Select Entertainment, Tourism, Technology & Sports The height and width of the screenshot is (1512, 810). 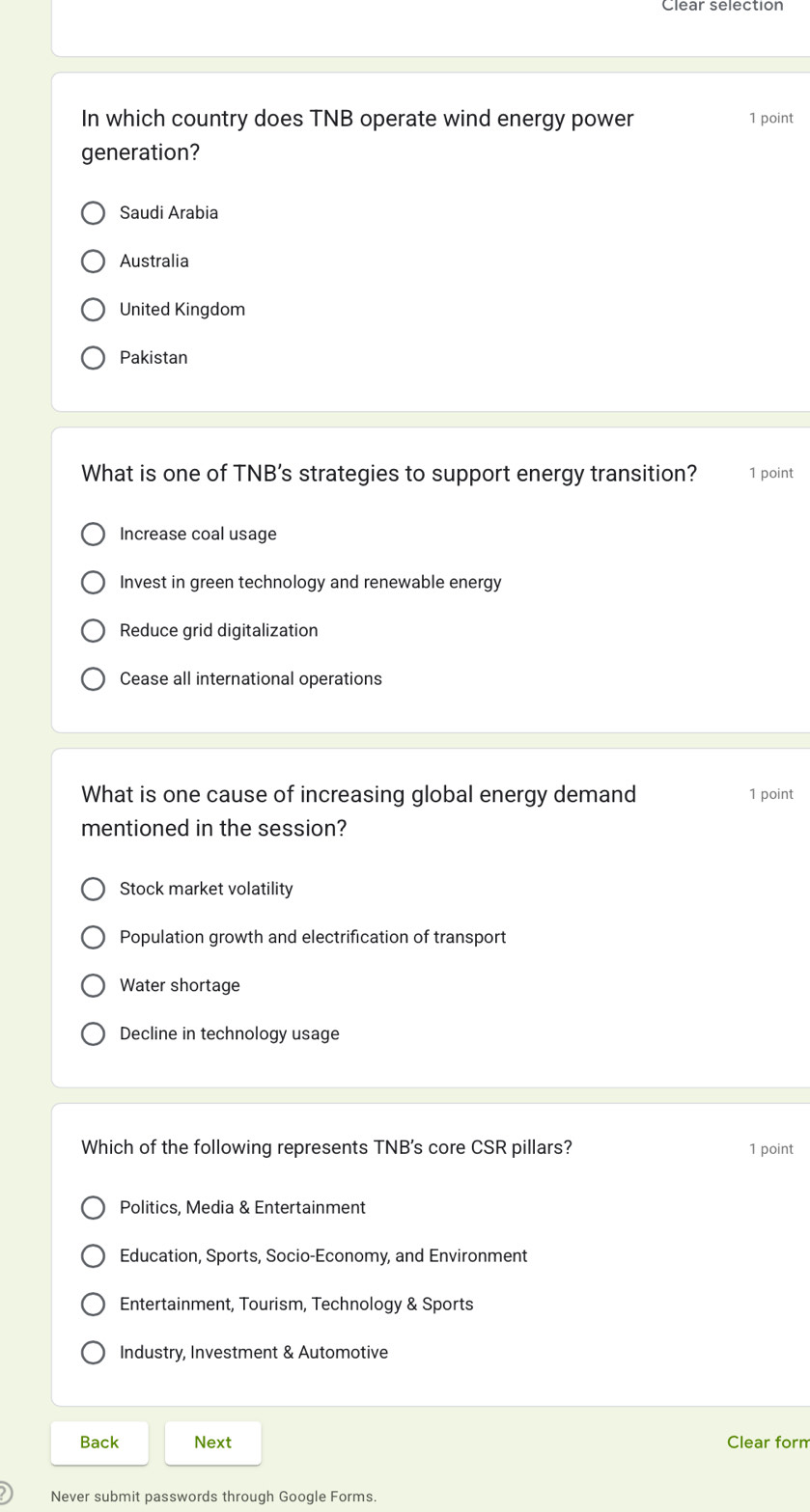coord(93,1305)
